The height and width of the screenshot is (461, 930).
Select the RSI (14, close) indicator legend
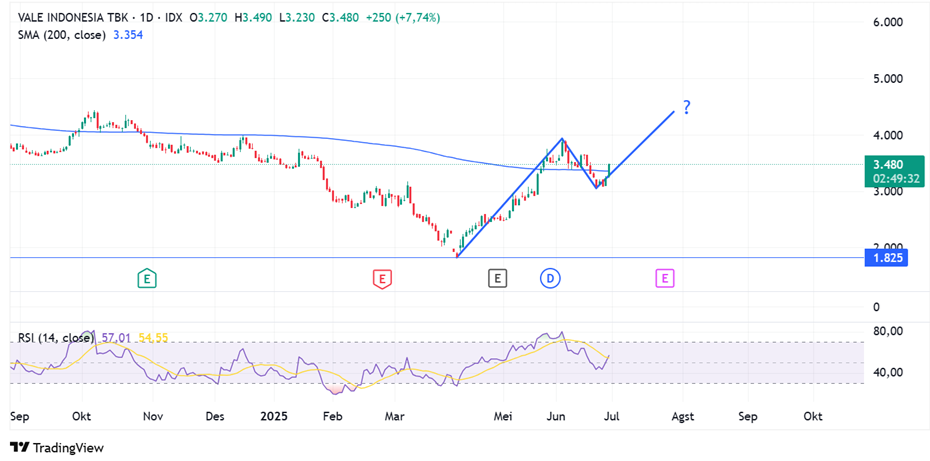pos(57,338)
